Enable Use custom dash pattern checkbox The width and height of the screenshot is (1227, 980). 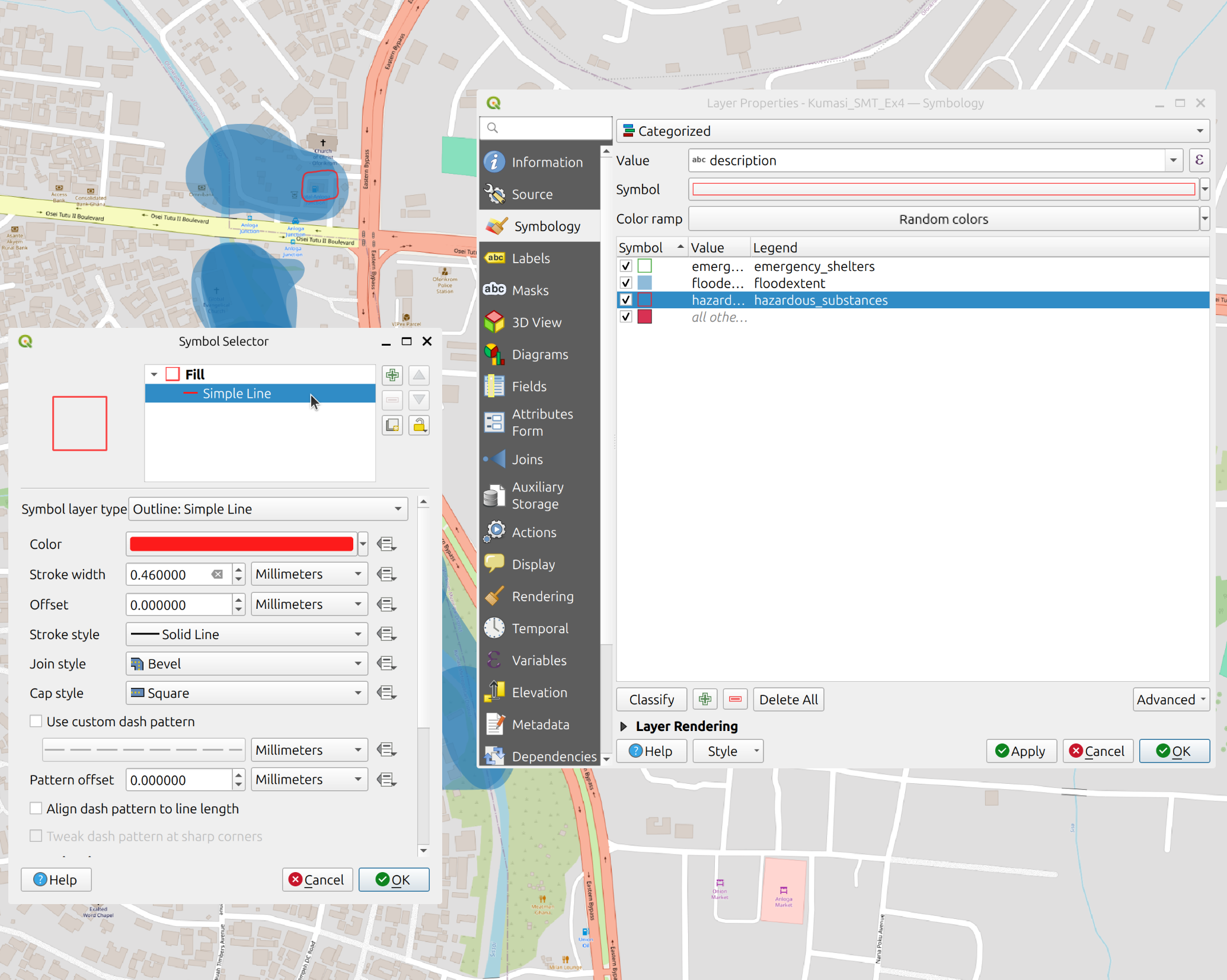point(36,721)
